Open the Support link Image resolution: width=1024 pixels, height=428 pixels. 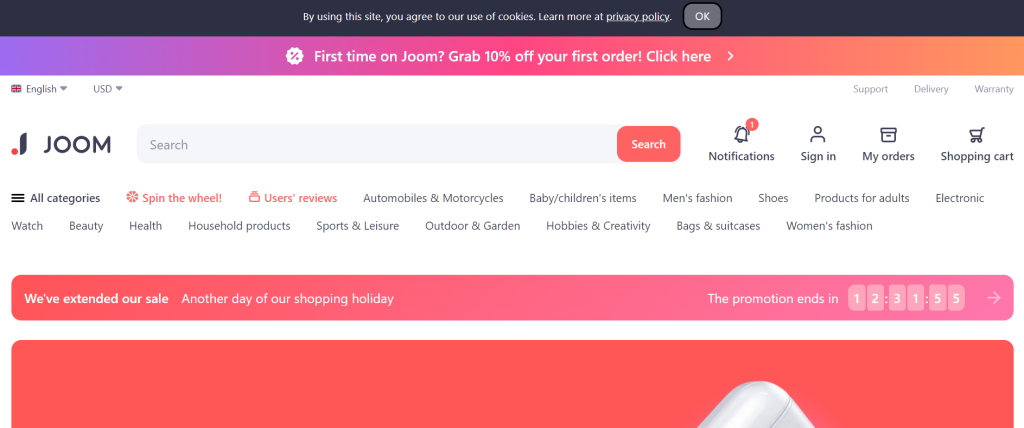[870, 89]
